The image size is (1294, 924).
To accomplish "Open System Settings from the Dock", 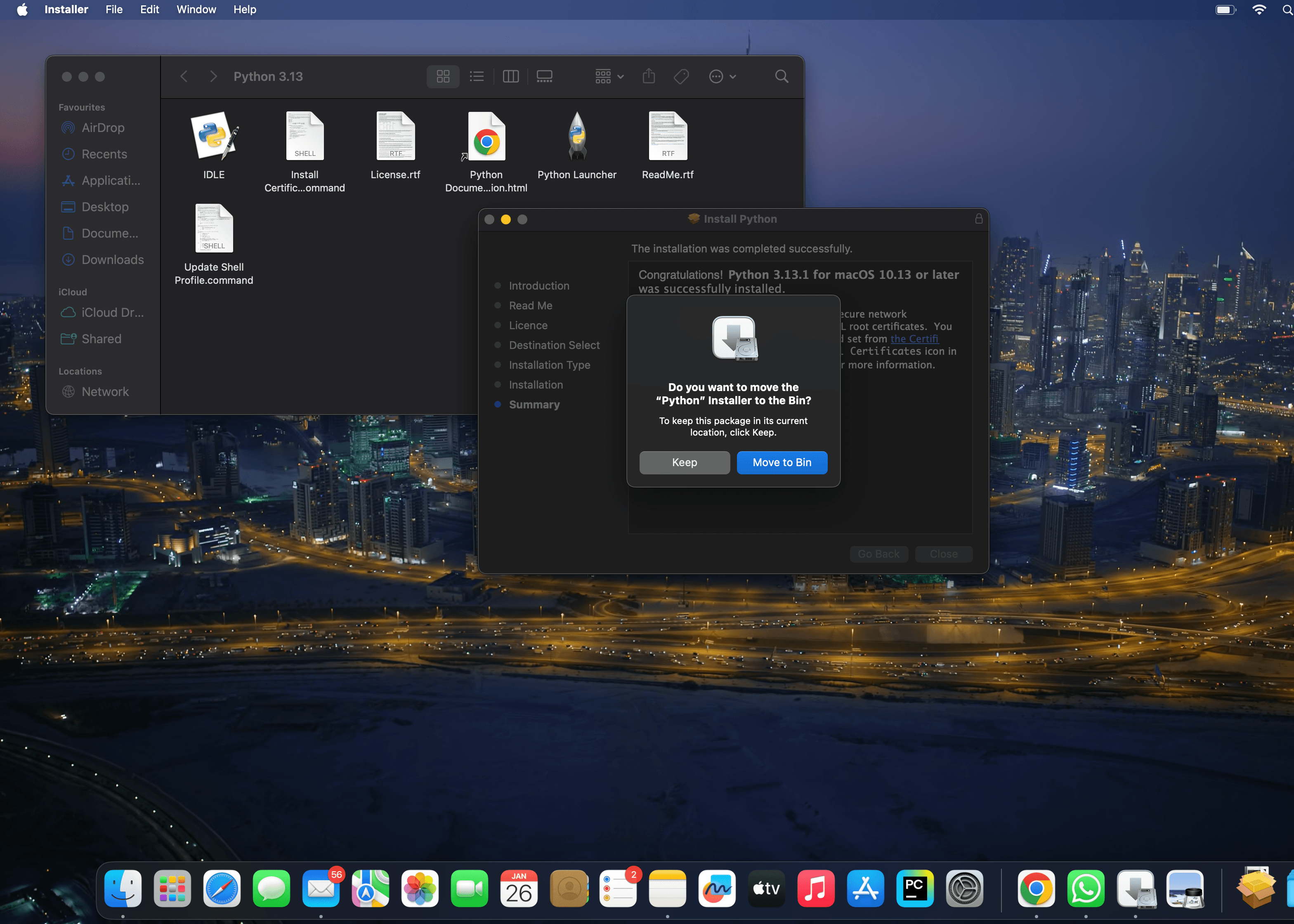I will pos(965,888).
